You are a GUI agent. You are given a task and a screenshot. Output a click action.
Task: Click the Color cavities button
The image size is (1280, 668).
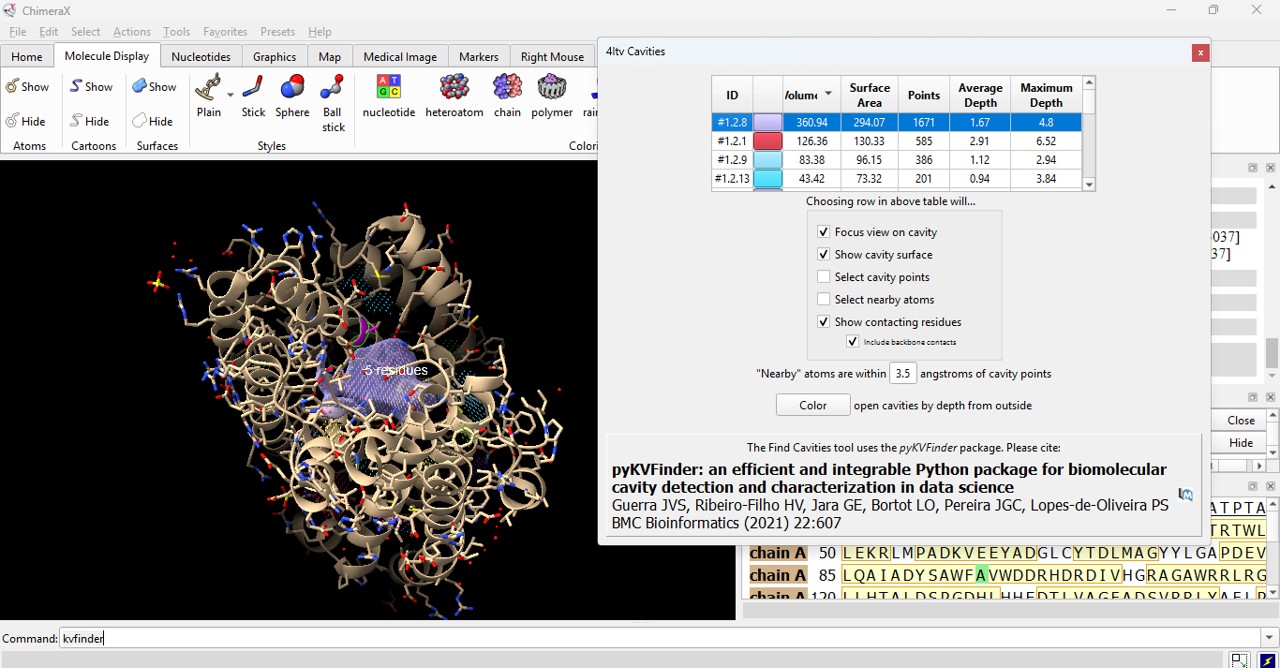[813, 405]
